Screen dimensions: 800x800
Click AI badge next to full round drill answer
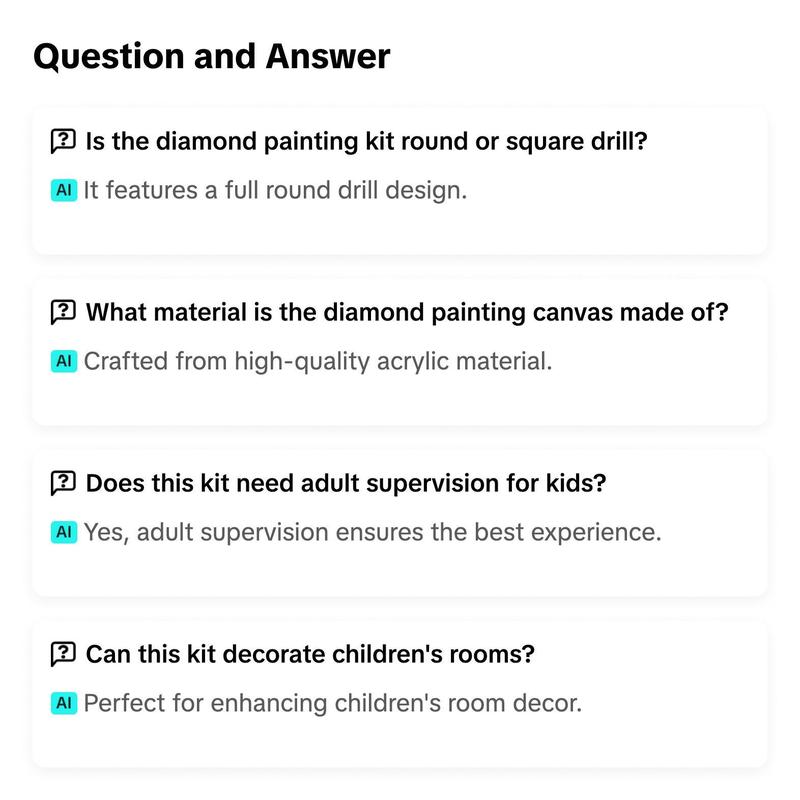[64, 190]
